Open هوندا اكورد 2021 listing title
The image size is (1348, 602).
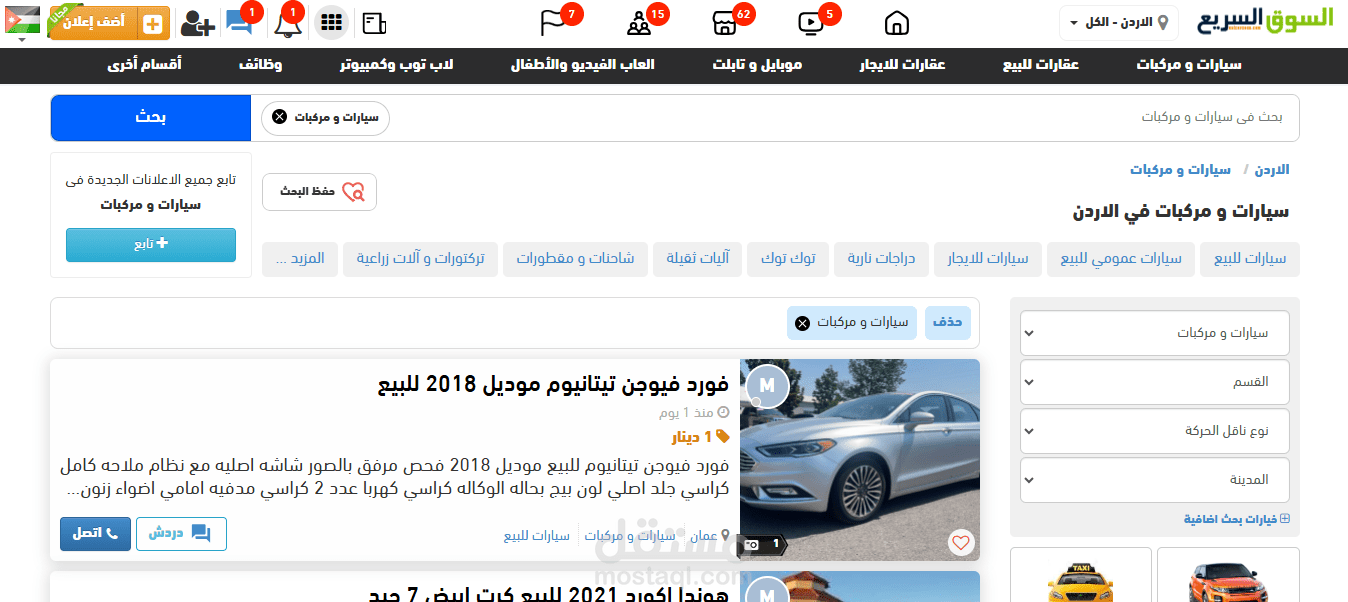click(x=548, y=593)
